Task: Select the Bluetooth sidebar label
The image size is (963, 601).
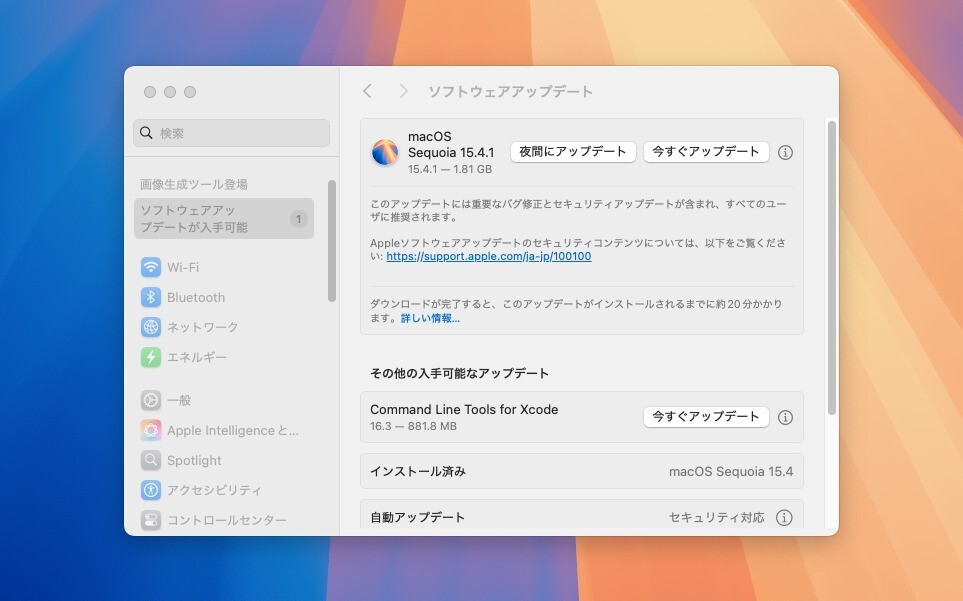Action: (x=196, y=297)
